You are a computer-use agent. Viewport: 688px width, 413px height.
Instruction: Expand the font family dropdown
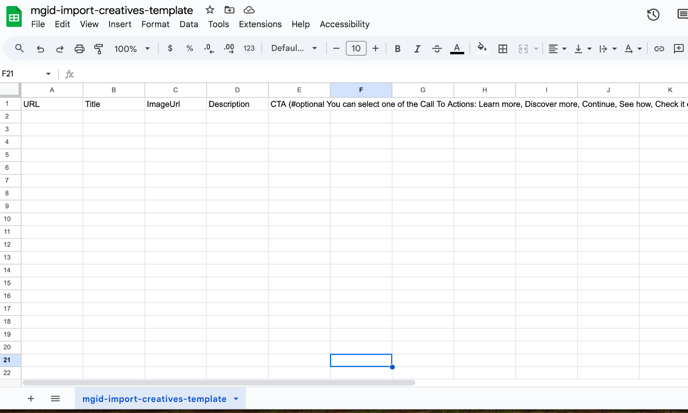pyautogui.click(x=294, y=49)
